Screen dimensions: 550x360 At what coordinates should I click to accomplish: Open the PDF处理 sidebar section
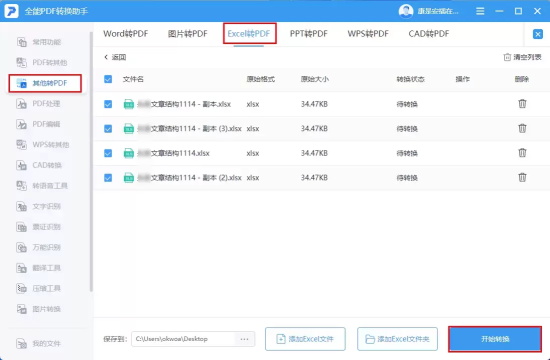(x=39, y=104)
